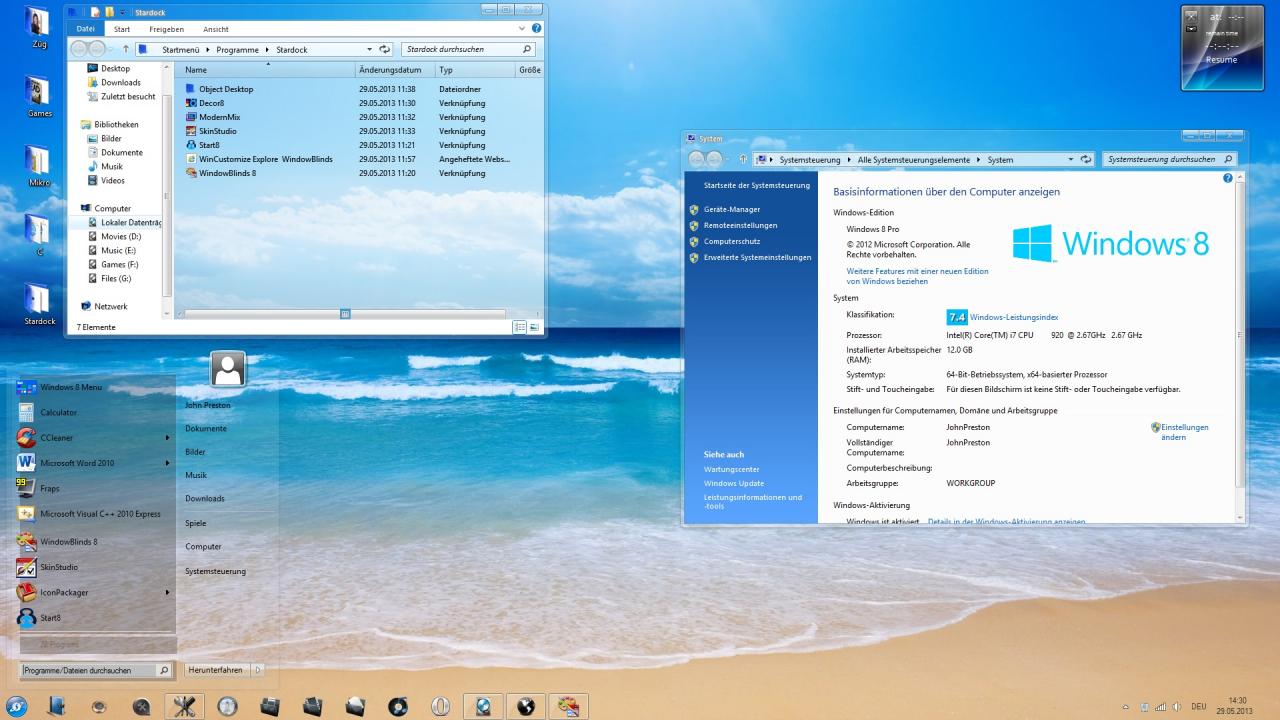
Task: Click 'Einstellungen ändern' link
Action: 1184,432
